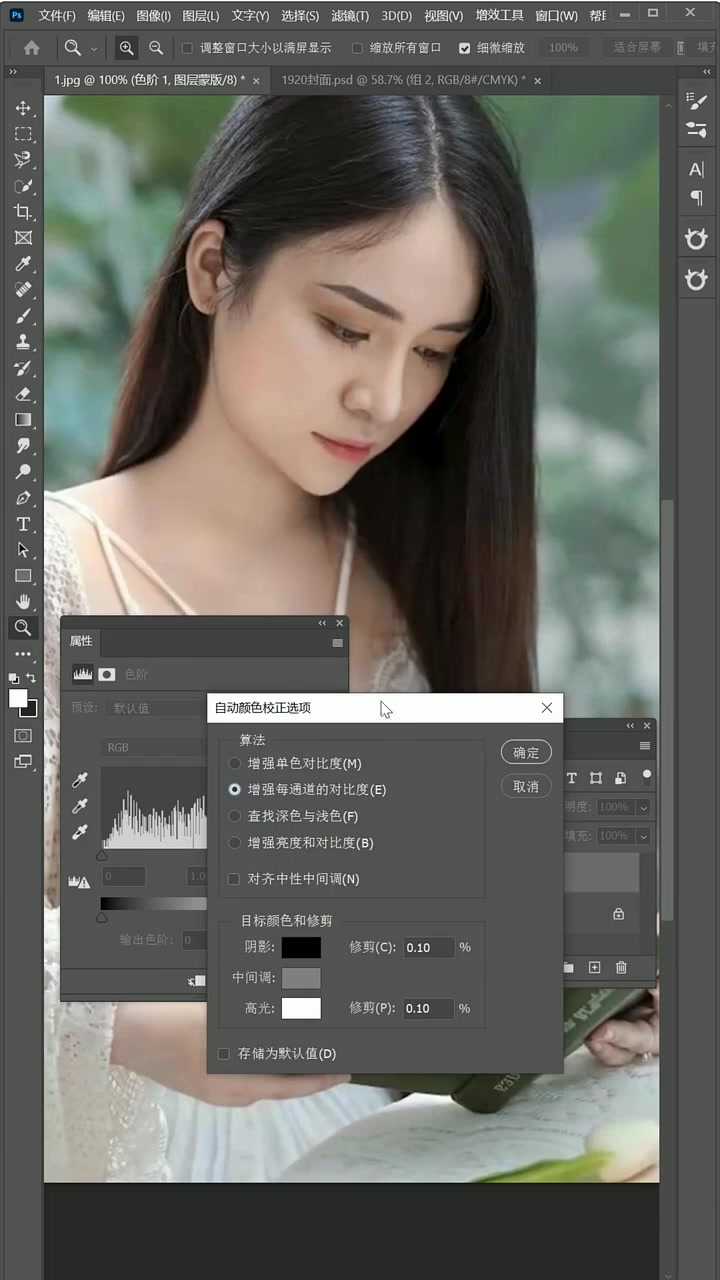
Task: Select the Rectangular Marquee tool
Action: click(x=23, y=134)
